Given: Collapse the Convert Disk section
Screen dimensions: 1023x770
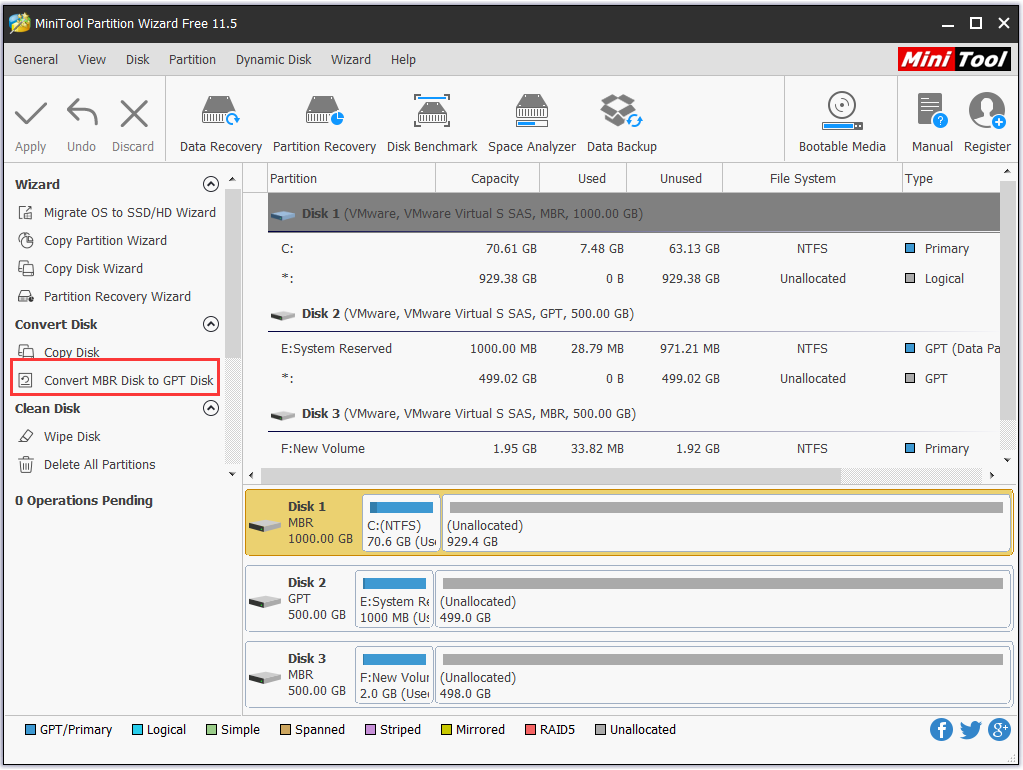Looking at the screenshot, I should pos(211,324).
